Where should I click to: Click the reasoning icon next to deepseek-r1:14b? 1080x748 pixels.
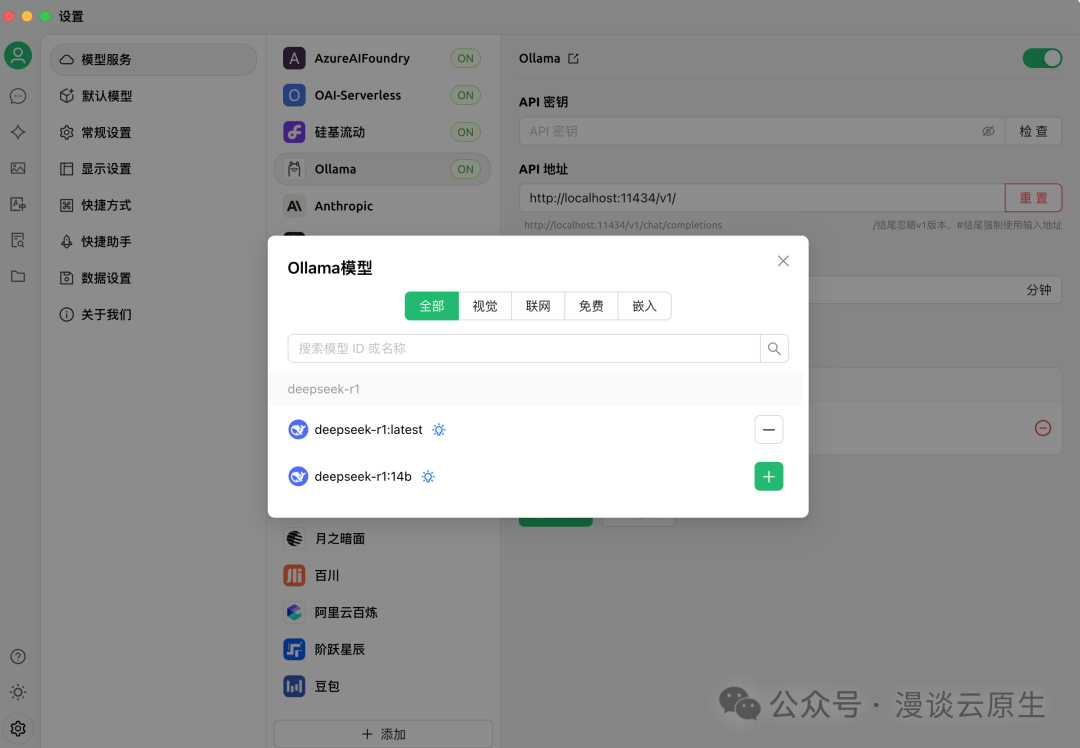(428, 477)
